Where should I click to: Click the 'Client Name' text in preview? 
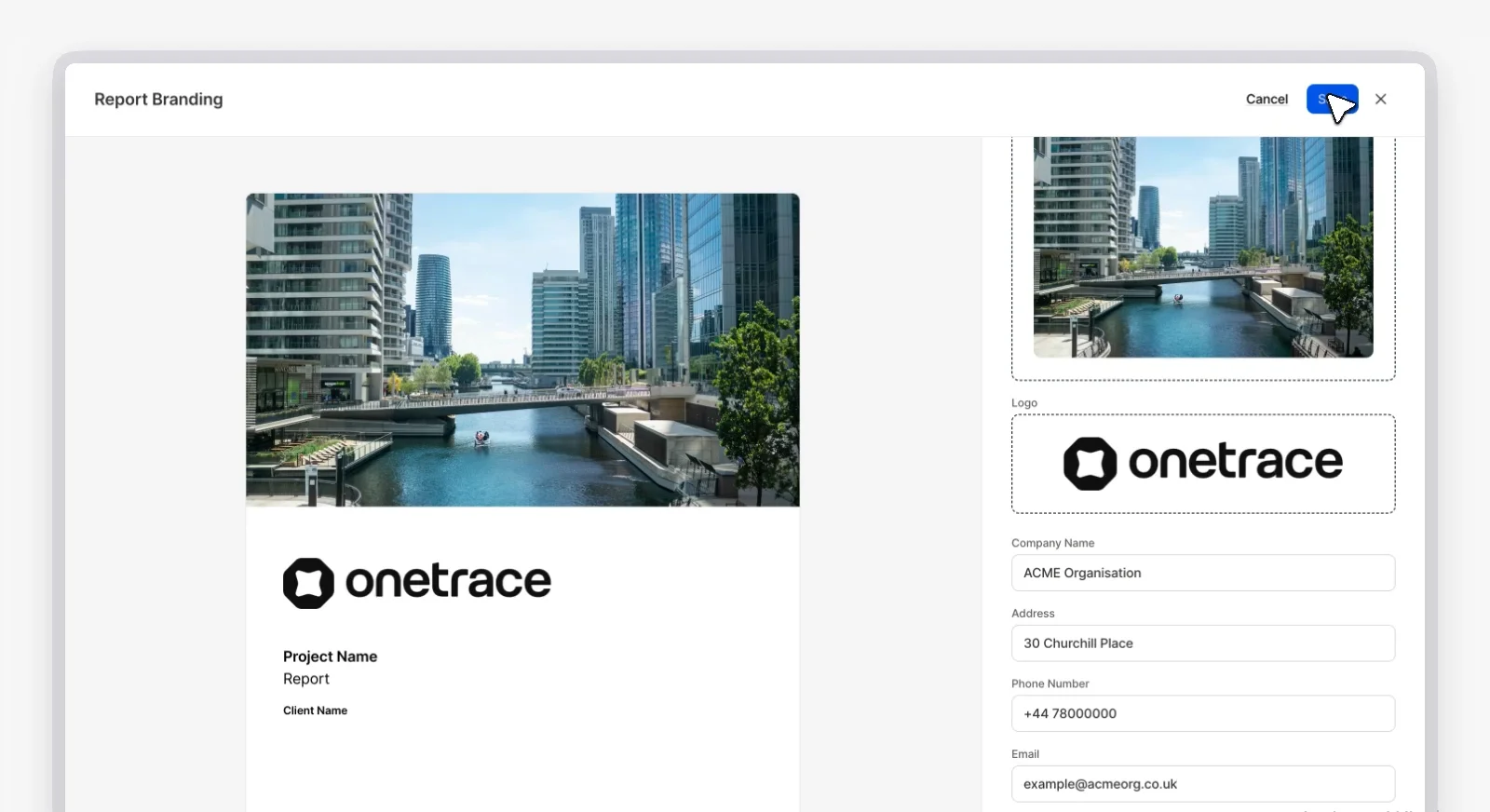click(x=315, y=710)
